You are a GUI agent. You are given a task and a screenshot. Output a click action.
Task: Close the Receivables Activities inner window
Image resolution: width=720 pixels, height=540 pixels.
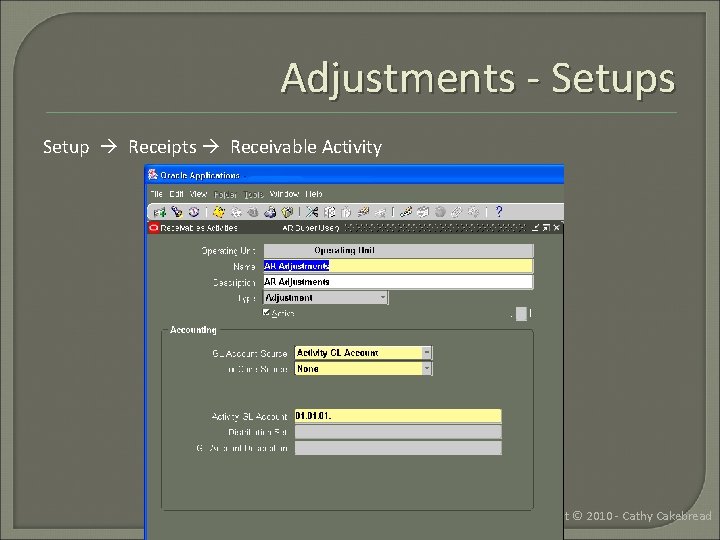click(x=557, y=228)
